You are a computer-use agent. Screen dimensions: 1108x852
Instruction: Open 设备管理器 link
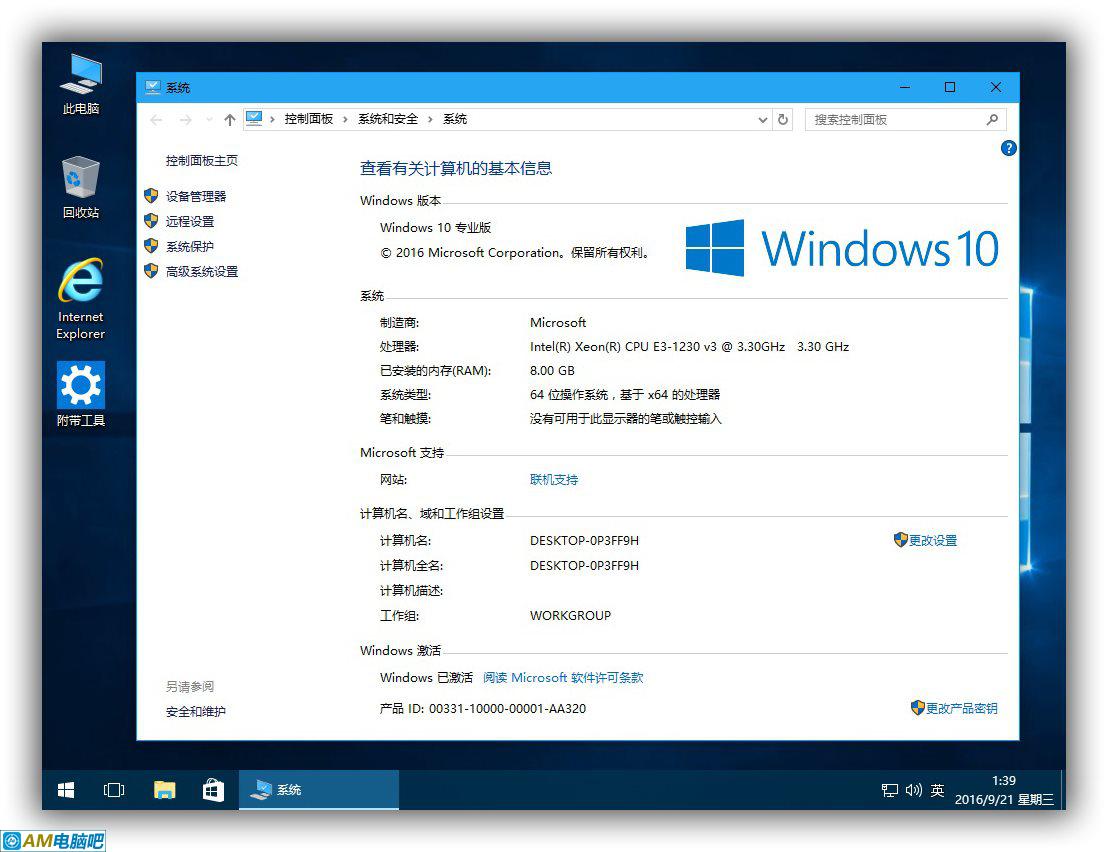pyautogui.click(x=196, y=196)
